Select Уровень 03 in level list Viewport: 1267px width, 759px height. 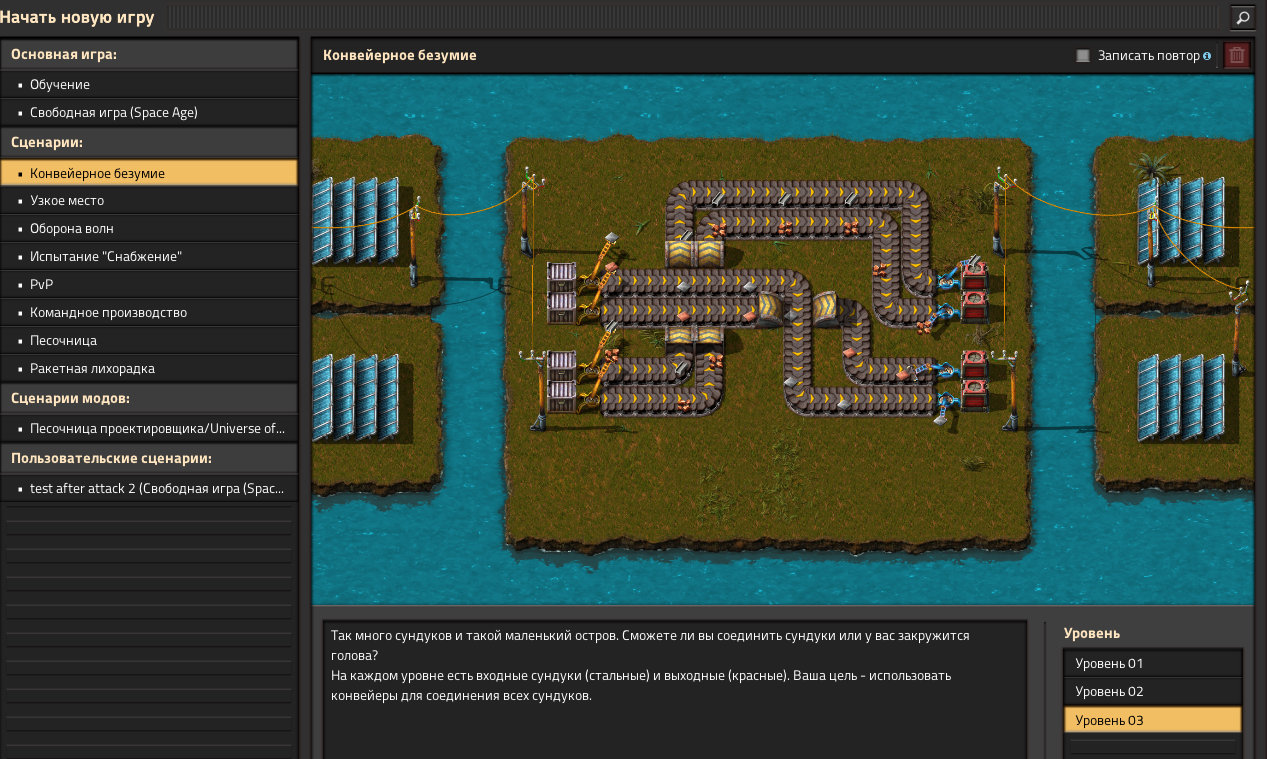1153,720
